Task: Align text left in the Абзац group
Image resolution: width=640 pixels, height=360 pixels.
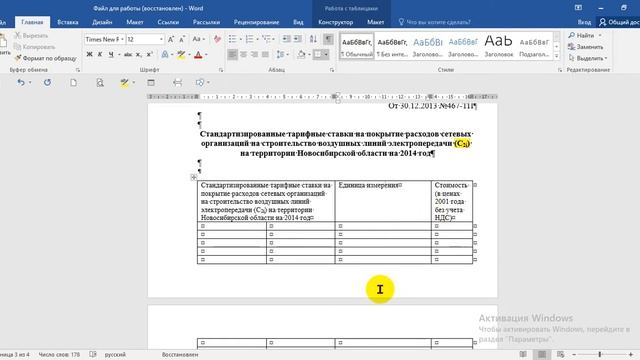Action: (232, 54)
